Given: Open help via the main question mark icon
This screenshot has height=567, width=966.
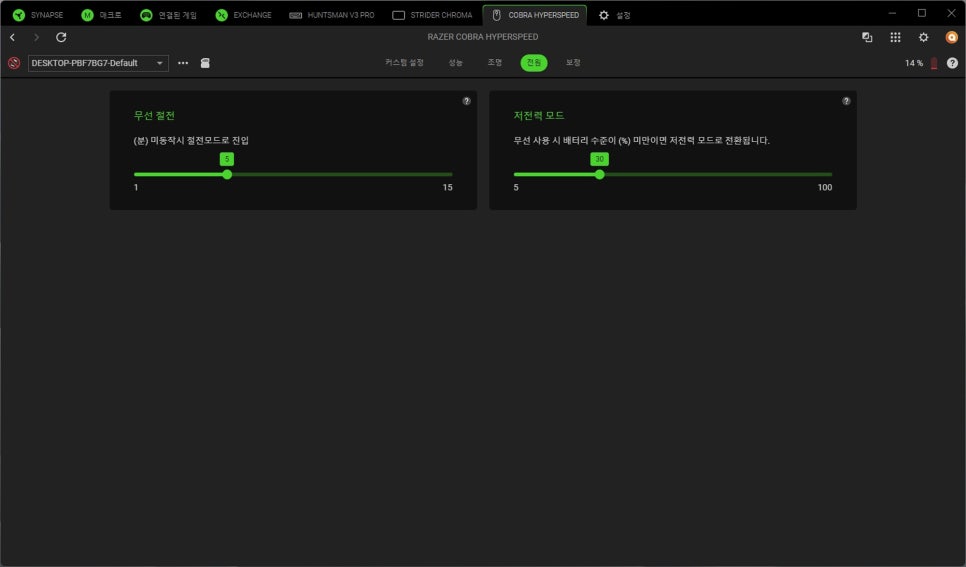Looking at the screenshot, I should (952, 63).
